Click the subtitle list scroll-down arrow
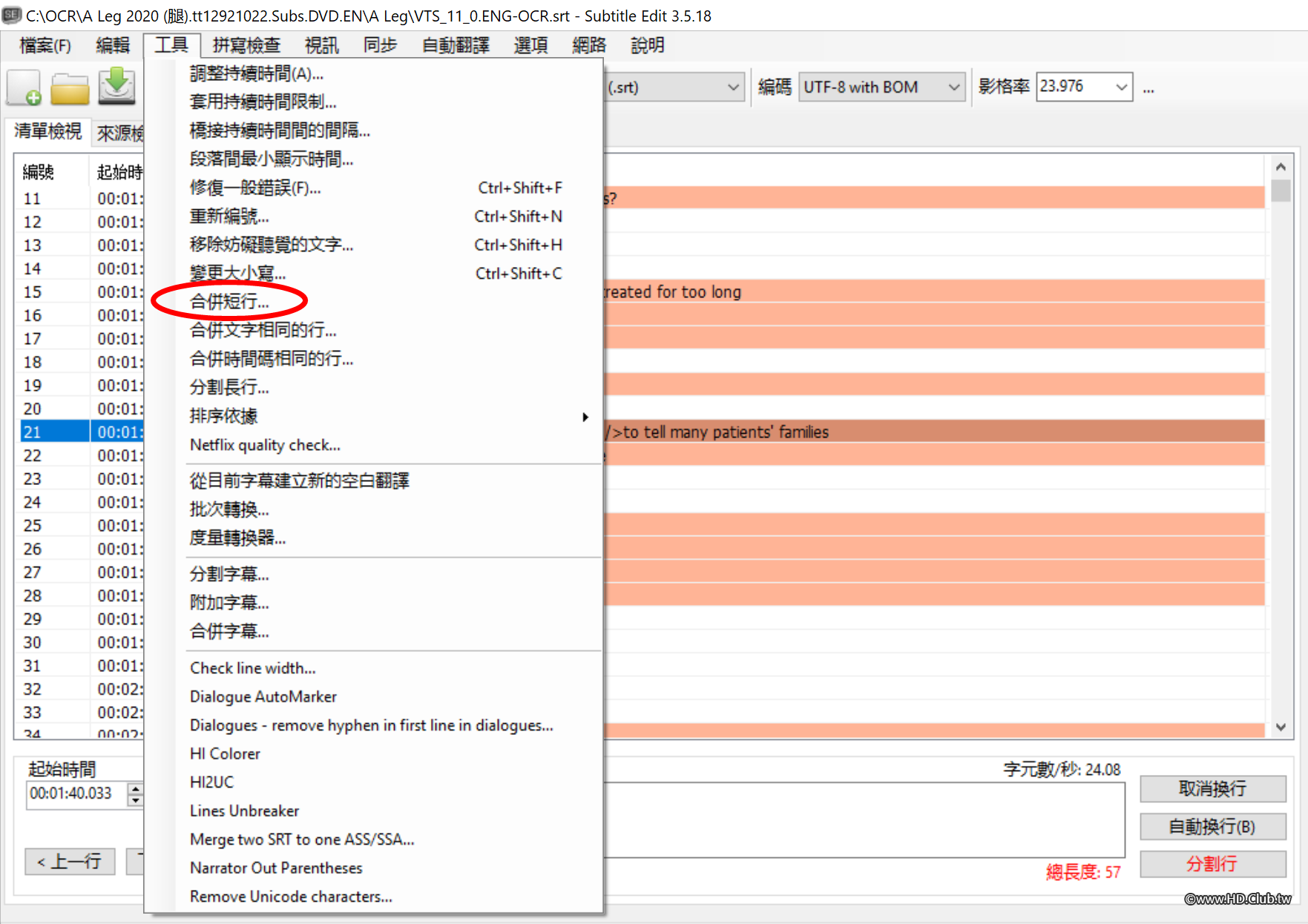This screenshot has height=924, width=1308. [1281, 727]
